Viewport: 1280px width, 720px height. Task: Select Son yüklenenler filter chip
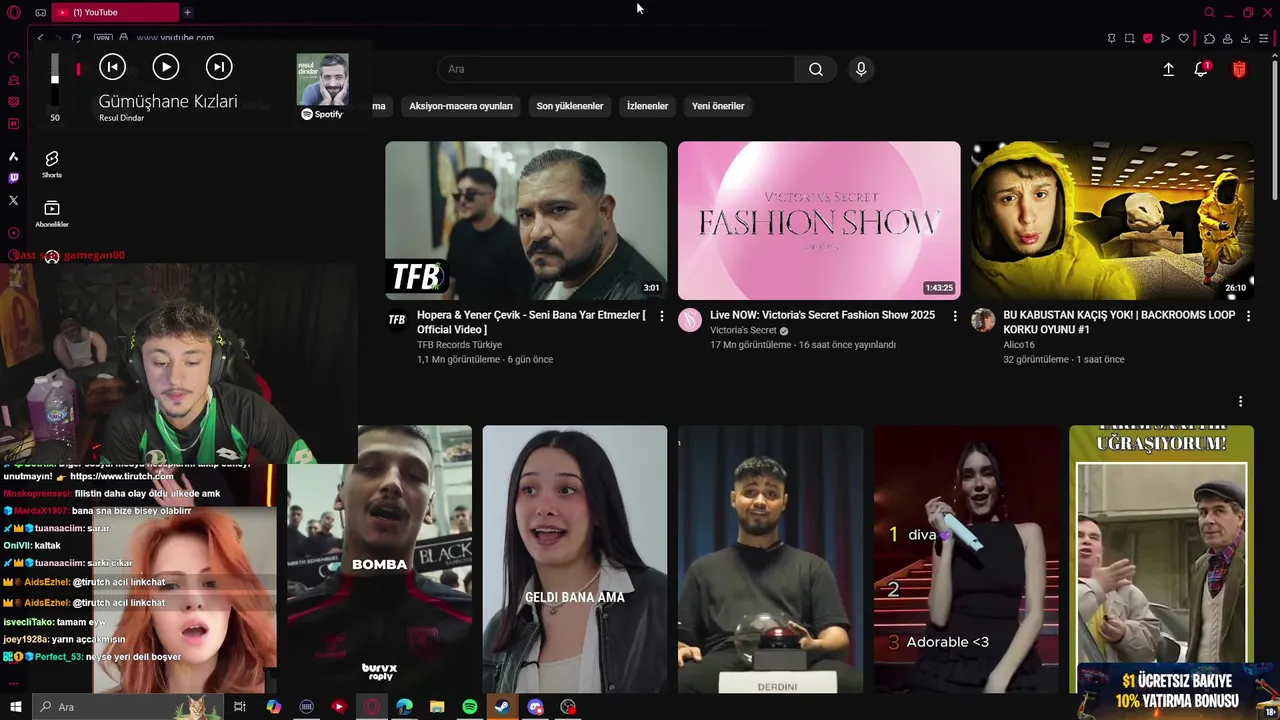coord(570,106)
